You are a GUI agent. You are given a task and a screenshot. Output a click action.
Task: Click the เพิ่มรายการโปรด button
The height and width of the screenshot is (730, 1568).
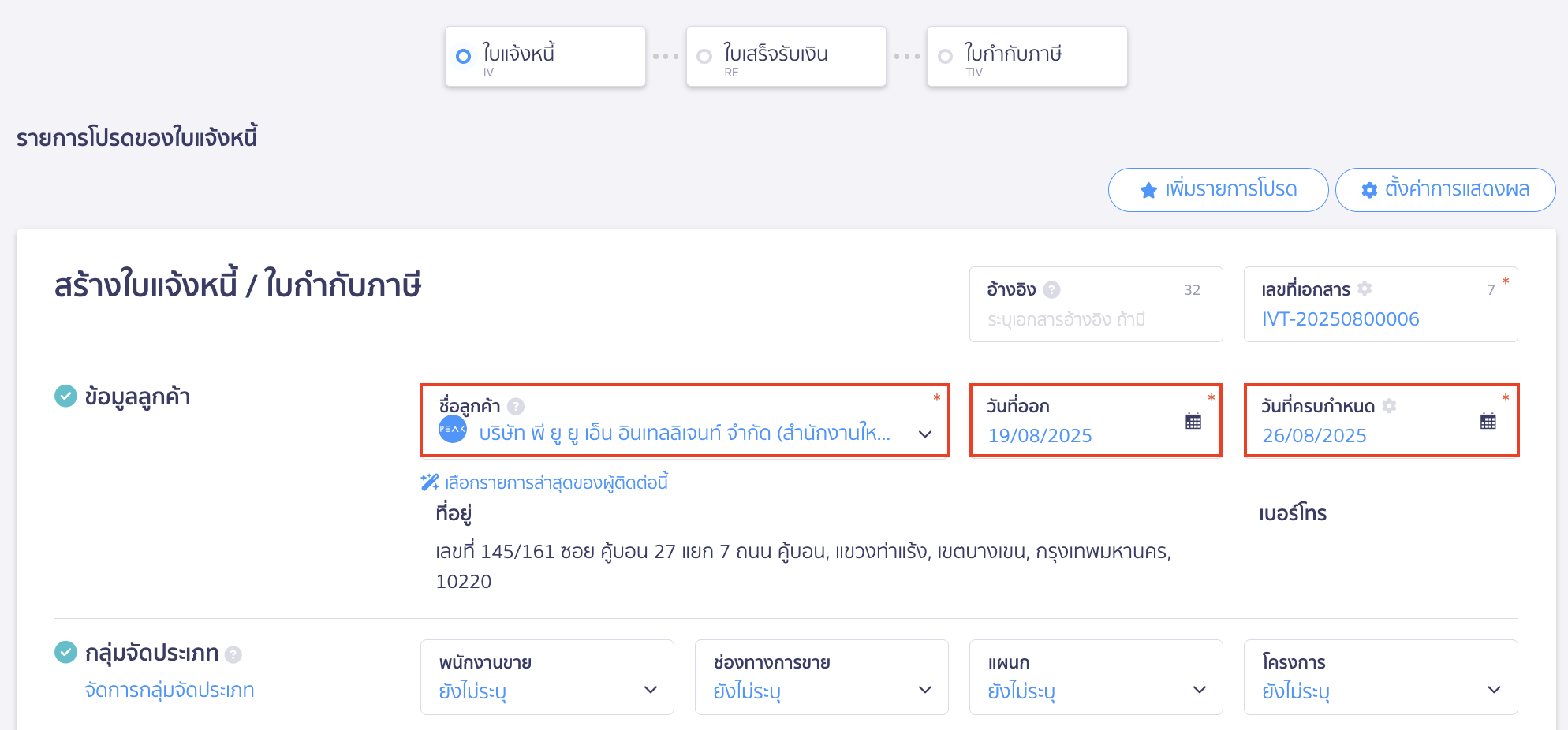1218,189
